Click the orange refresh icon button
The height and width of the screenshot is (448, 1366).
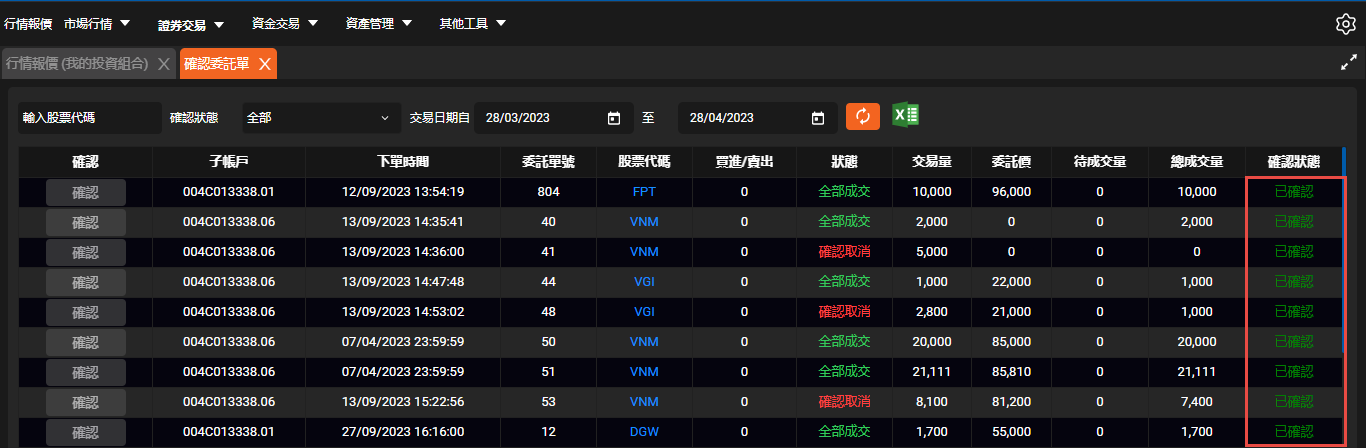(862, 116)
